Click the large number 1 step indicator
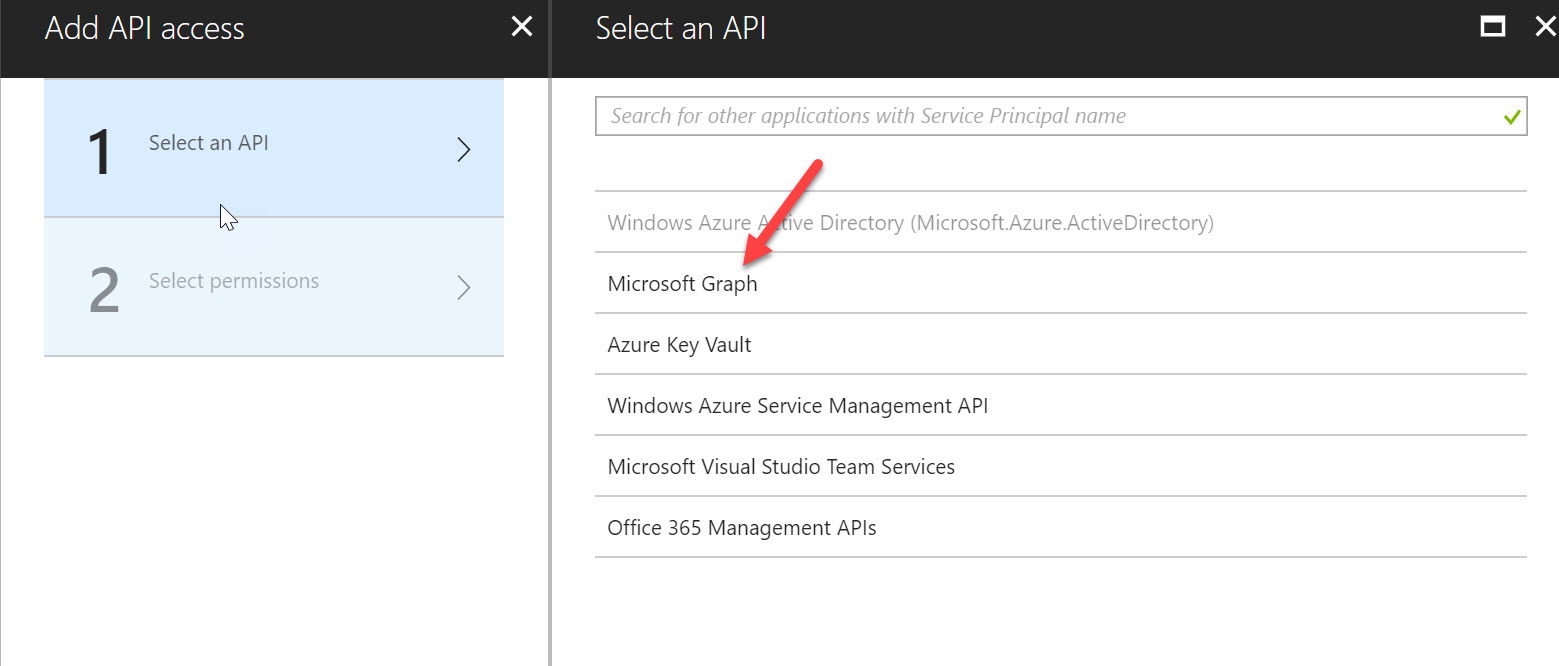The height and width of the screenshot is (666, 1559). click(100, 152)
